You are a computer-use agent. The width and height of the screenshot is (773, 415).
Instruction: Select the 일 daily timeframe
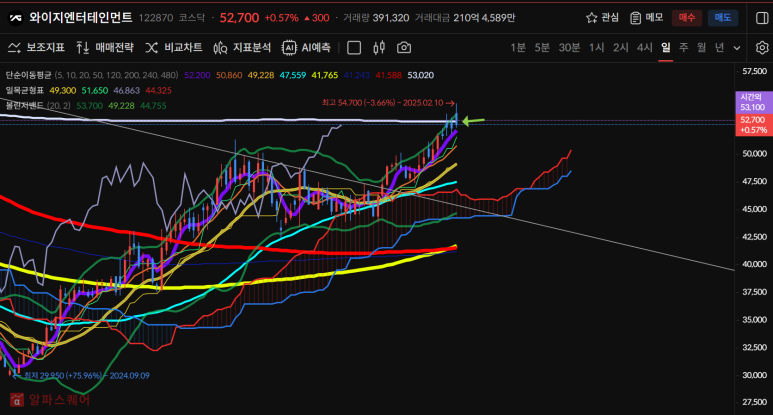click(x=666, y=48)
